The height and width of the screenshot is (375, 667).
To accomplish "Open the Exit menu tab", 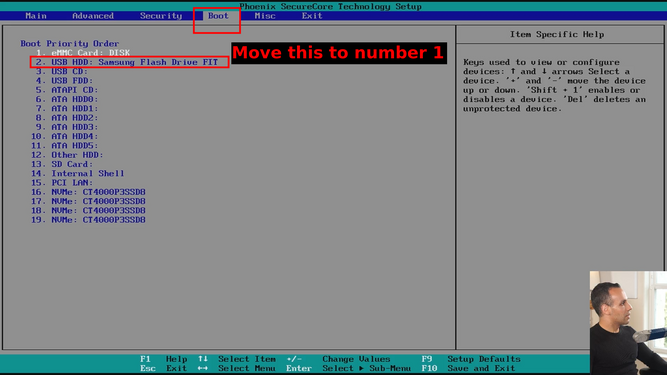I will (x=312, y=16).
